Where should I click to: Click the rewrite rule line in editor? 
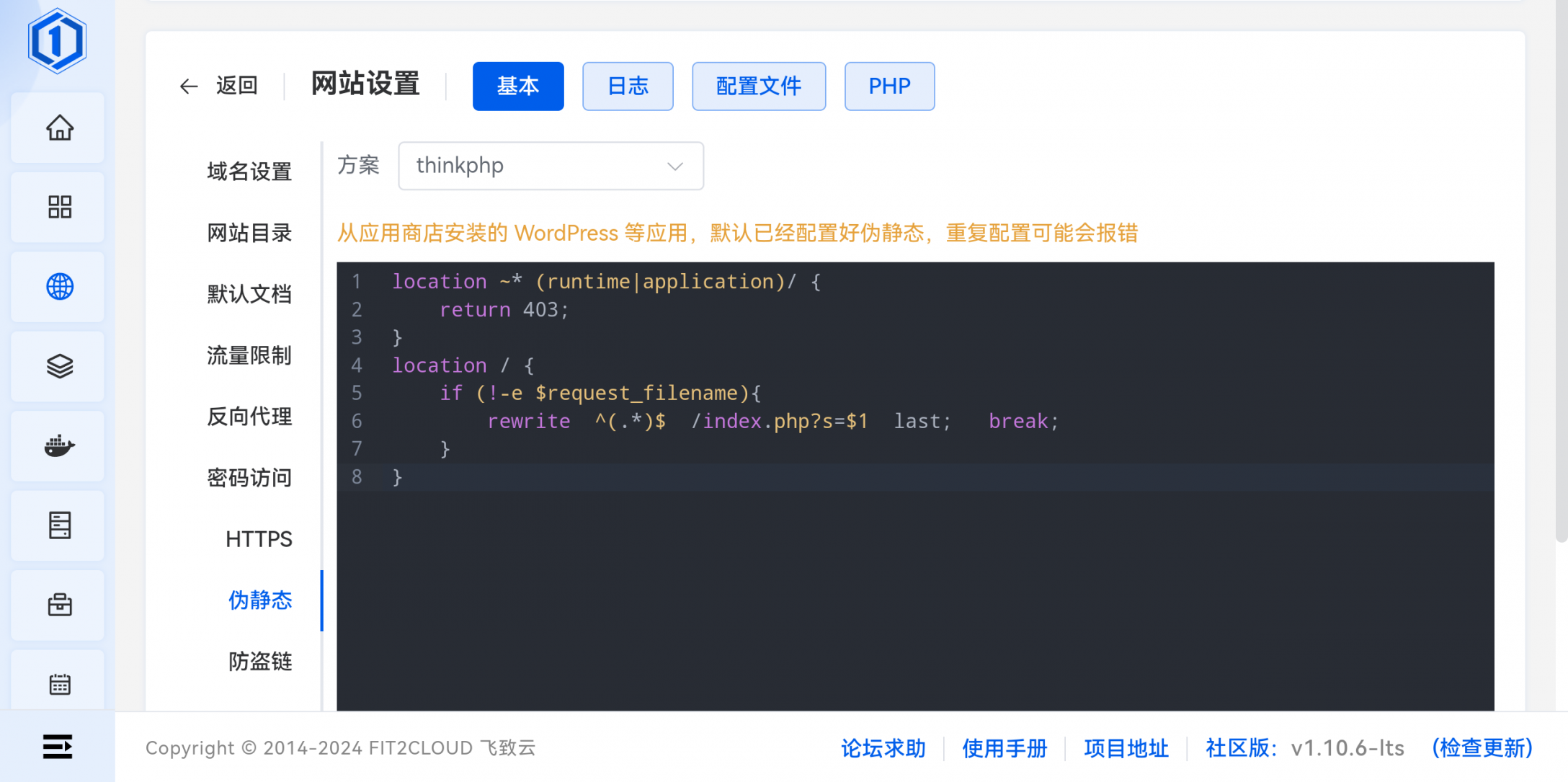point(772,421)
